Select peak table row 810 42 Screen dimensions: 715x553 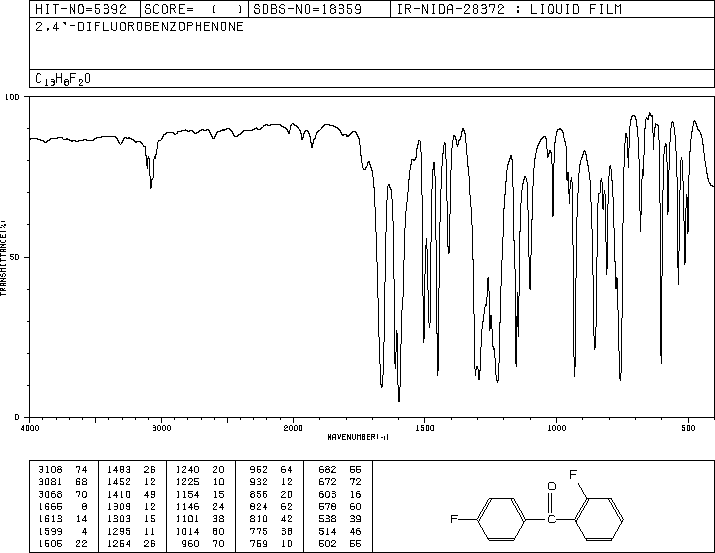(x=271, y=519)
